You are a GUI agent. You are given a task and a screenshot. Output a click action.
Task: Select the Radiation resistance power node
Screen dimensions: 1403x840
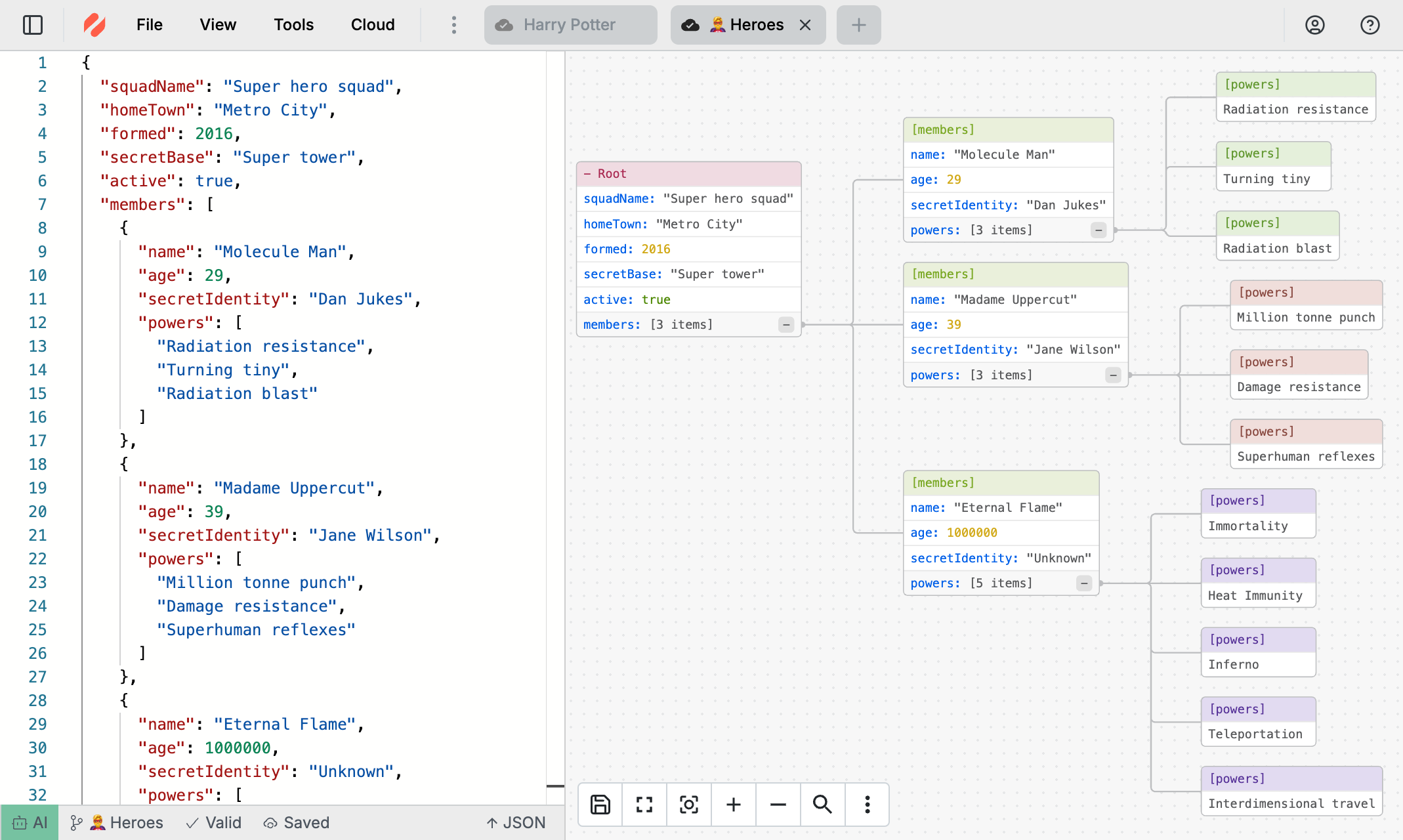pos(1295,97)
